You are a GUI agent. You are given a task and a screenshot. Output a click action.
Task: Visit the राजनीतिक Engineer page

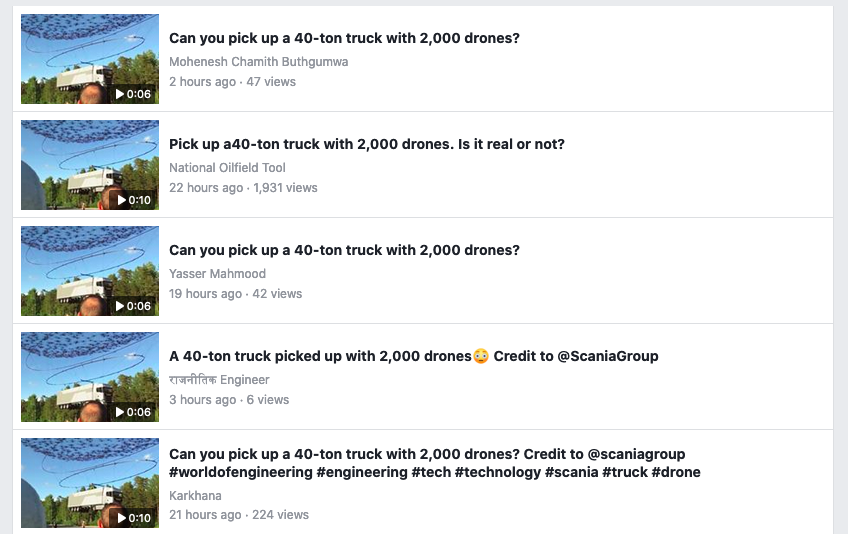(219, 380)
